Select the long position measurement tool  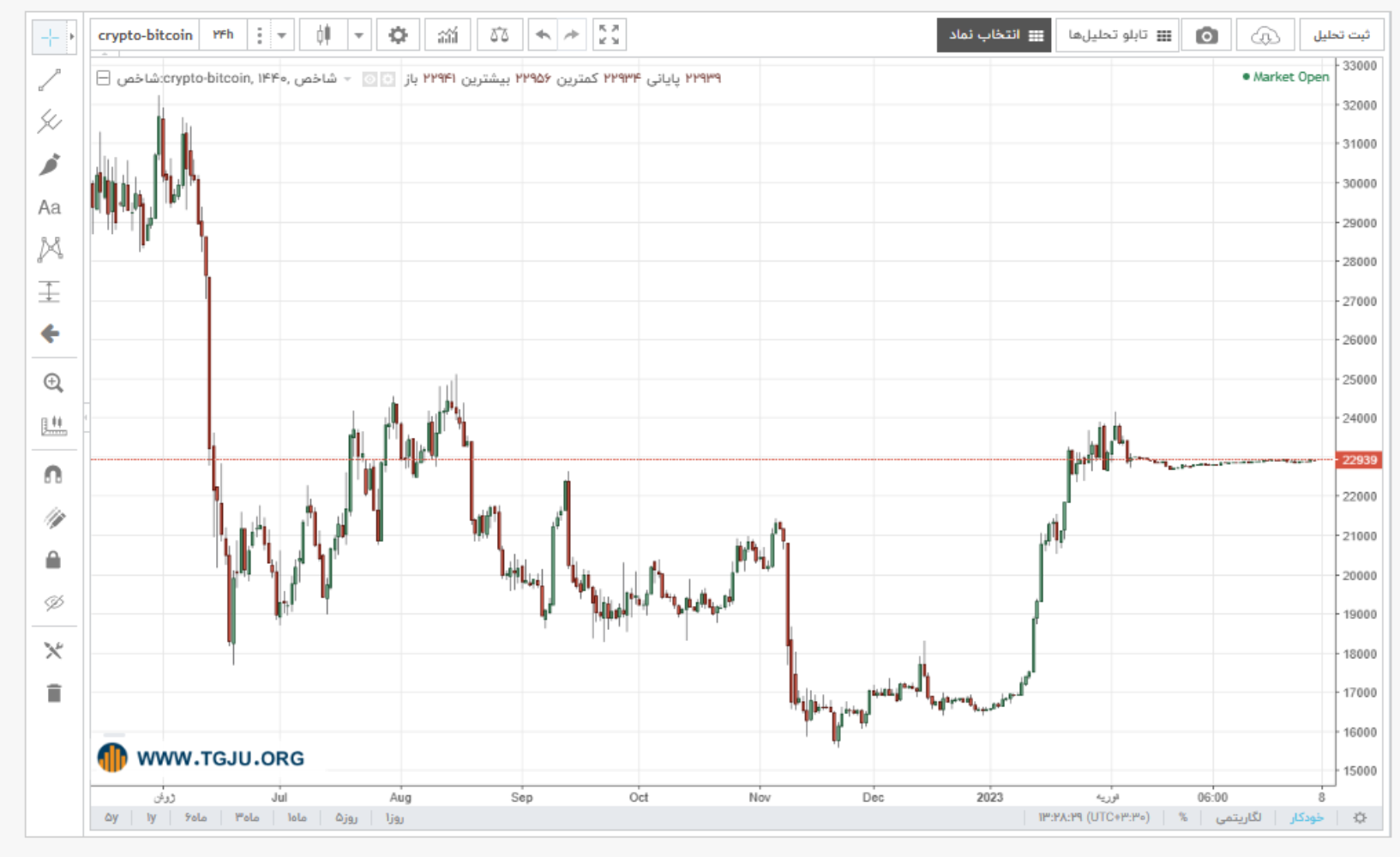tap(50, 291)
